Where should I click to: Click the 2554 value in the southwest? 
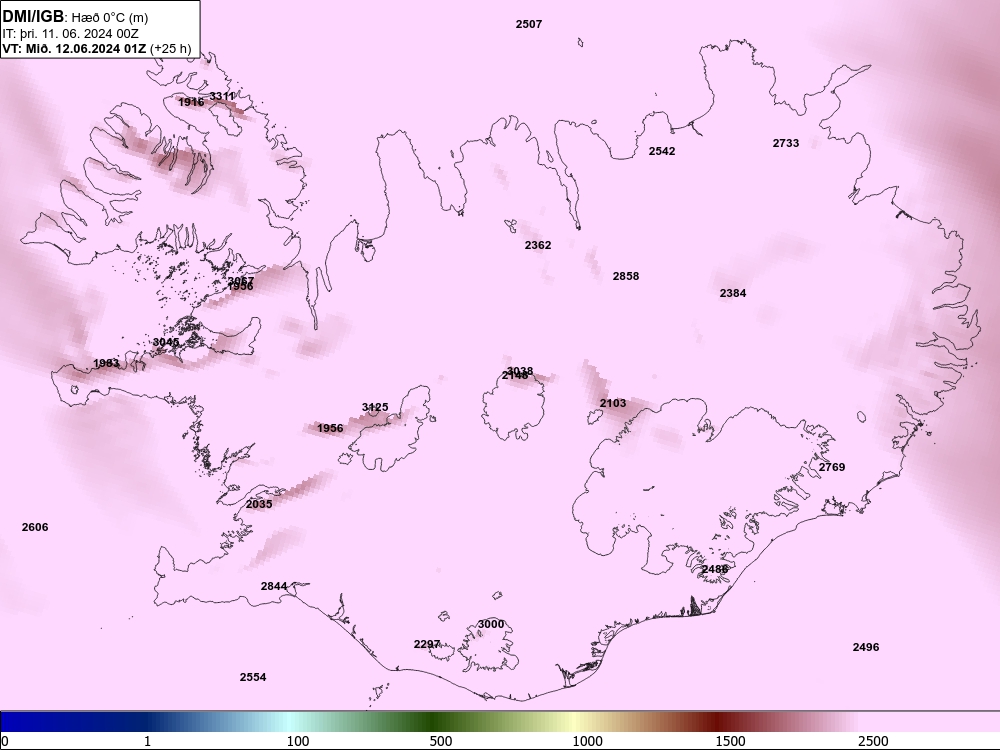click(x=253, y=677)
